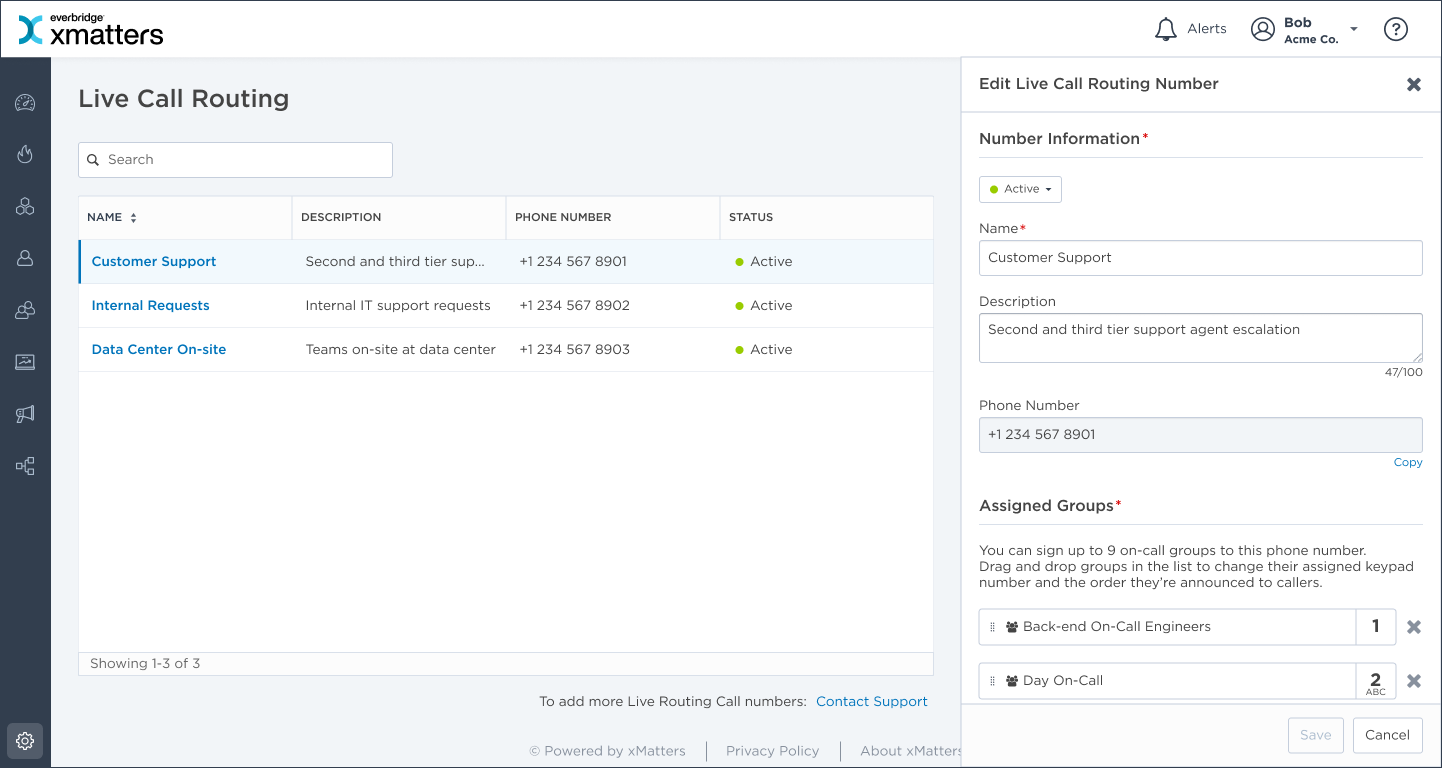The width and height of the screenshot is (1442, 768).
Task: Select the Day On-Call group row
Action: [1167, 681]
